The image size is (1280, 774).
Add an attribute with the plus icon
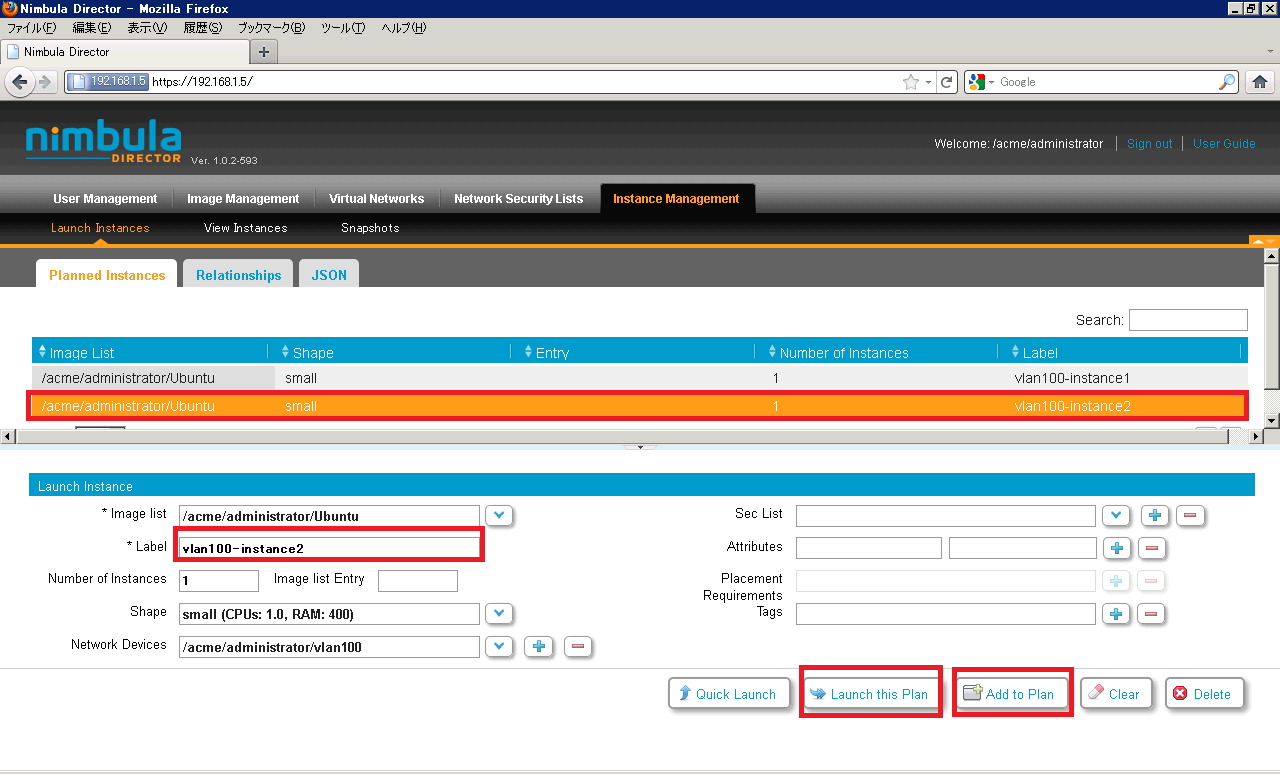point(1117,548)
